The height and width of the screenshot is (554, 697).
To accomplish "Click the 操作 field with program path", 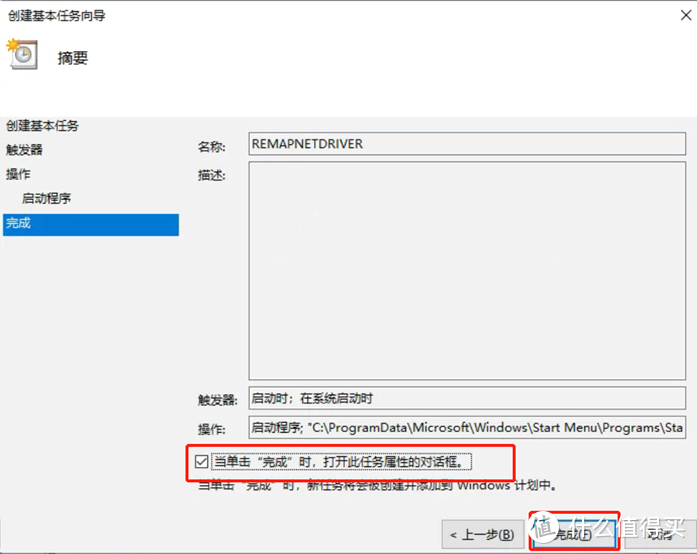I will click(x=467, y=427).
